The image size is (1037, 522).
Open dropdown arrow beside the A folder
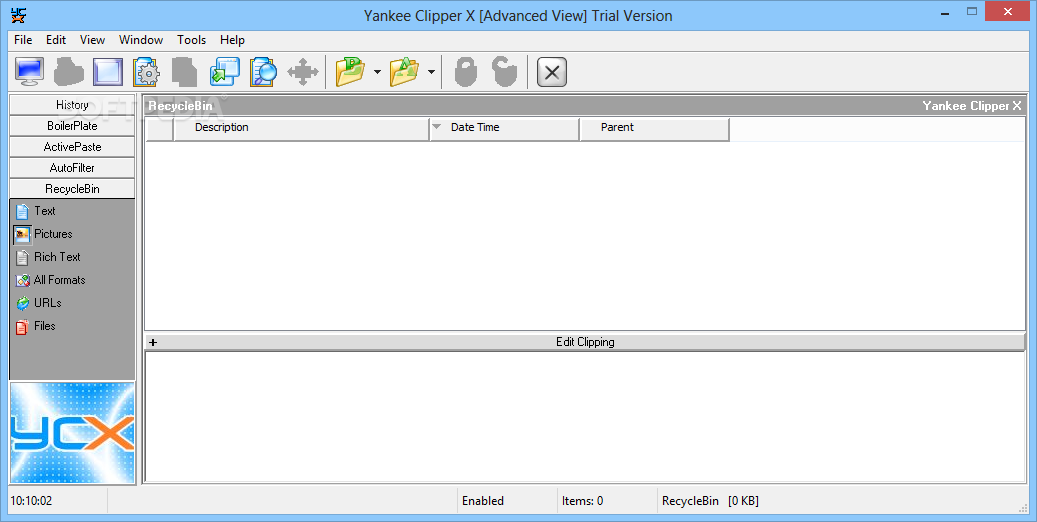(x=431, y=71)
